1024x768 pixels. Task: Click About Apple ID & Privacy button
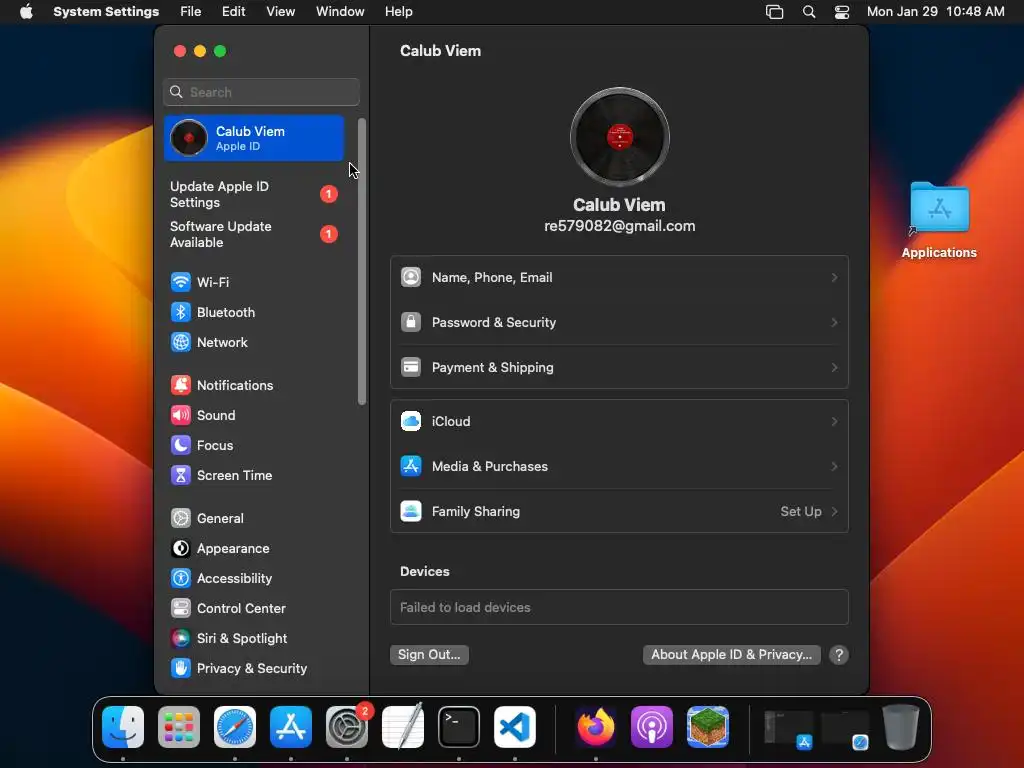tap(731, 654)
